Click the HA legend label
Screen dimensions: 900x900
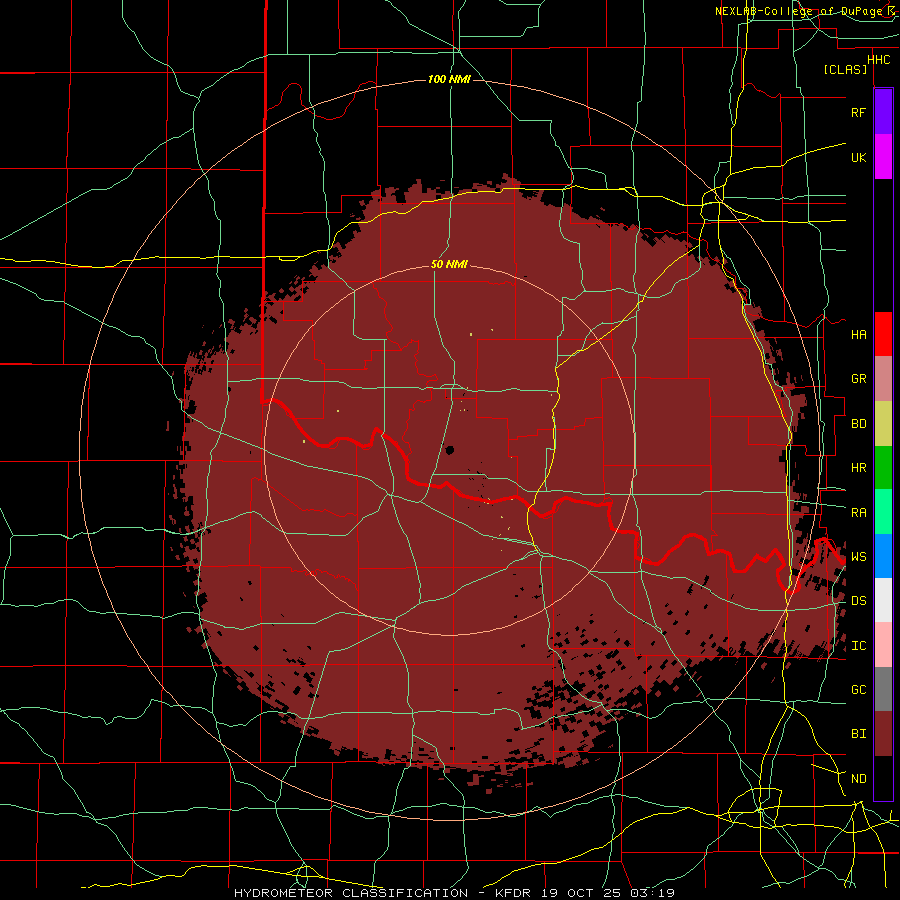click(x=858, y=335)
